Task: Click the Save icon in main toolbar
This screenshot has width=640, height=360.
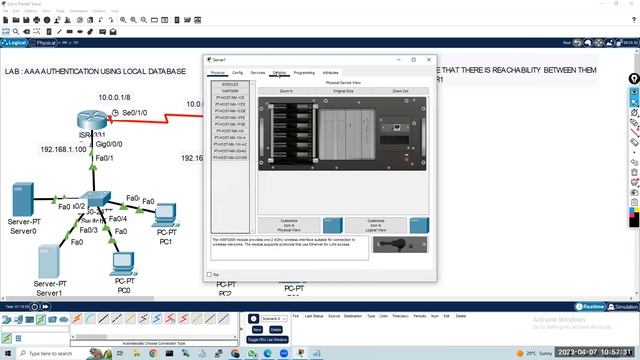Action: click(26, 20)
